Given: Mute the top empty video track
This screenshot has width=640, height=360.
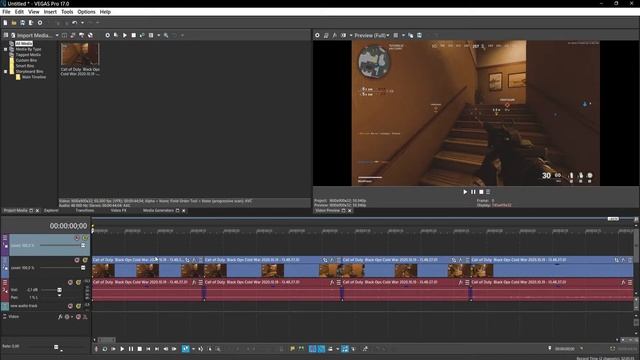Looking at the screenshot, I should pyautogui.click(x=77, y=238).
